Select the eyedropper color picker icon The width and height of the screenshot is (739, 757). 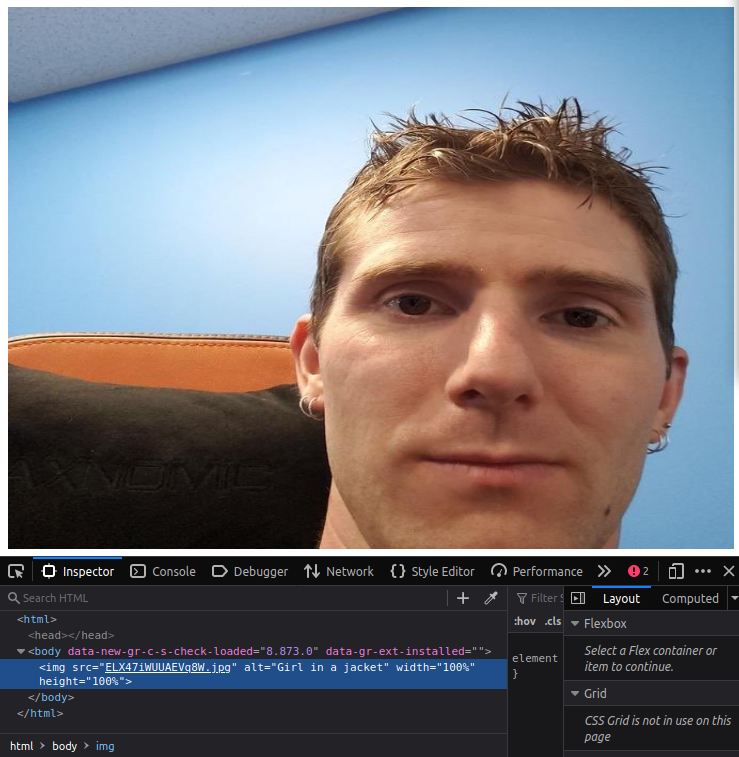491,598
